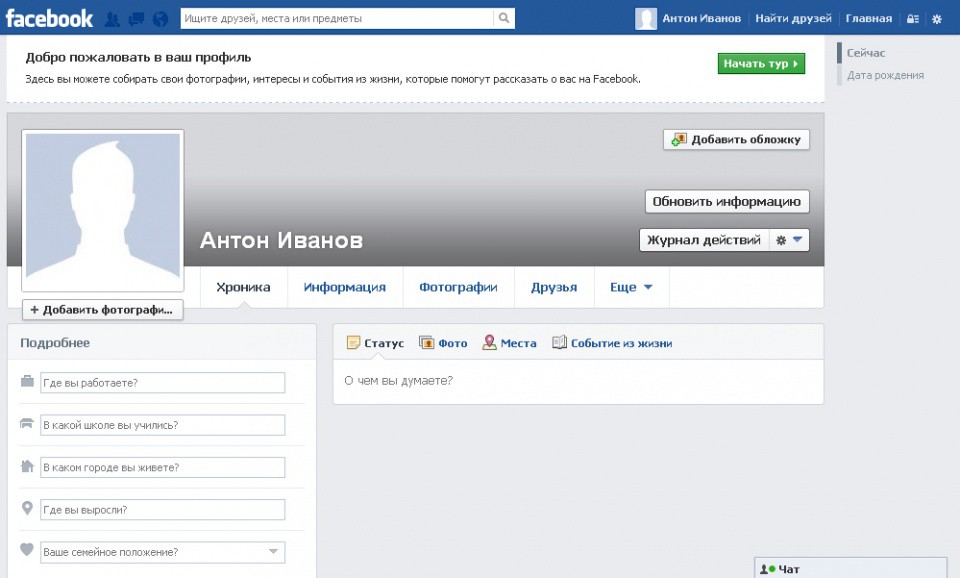Select the Фото option in composer

tap(443, 343)
